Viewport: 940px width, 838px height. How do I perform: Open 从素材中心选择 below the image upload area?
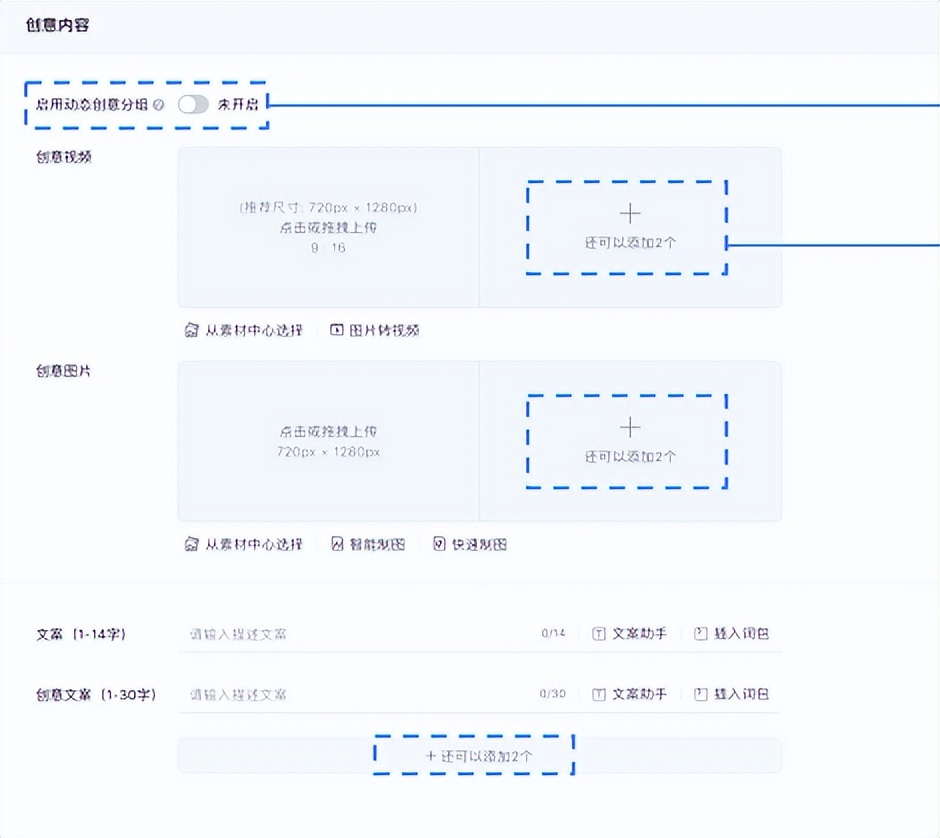[245, 545]
